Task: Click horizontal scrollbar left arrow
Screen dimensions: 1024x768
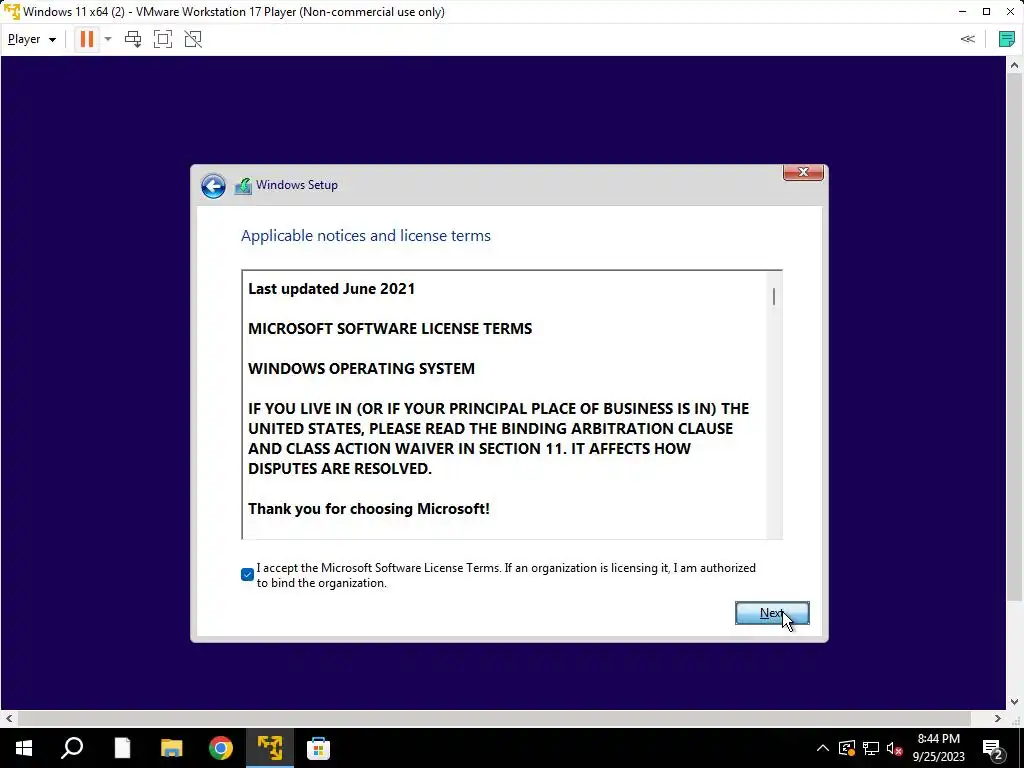Action: 8,718
